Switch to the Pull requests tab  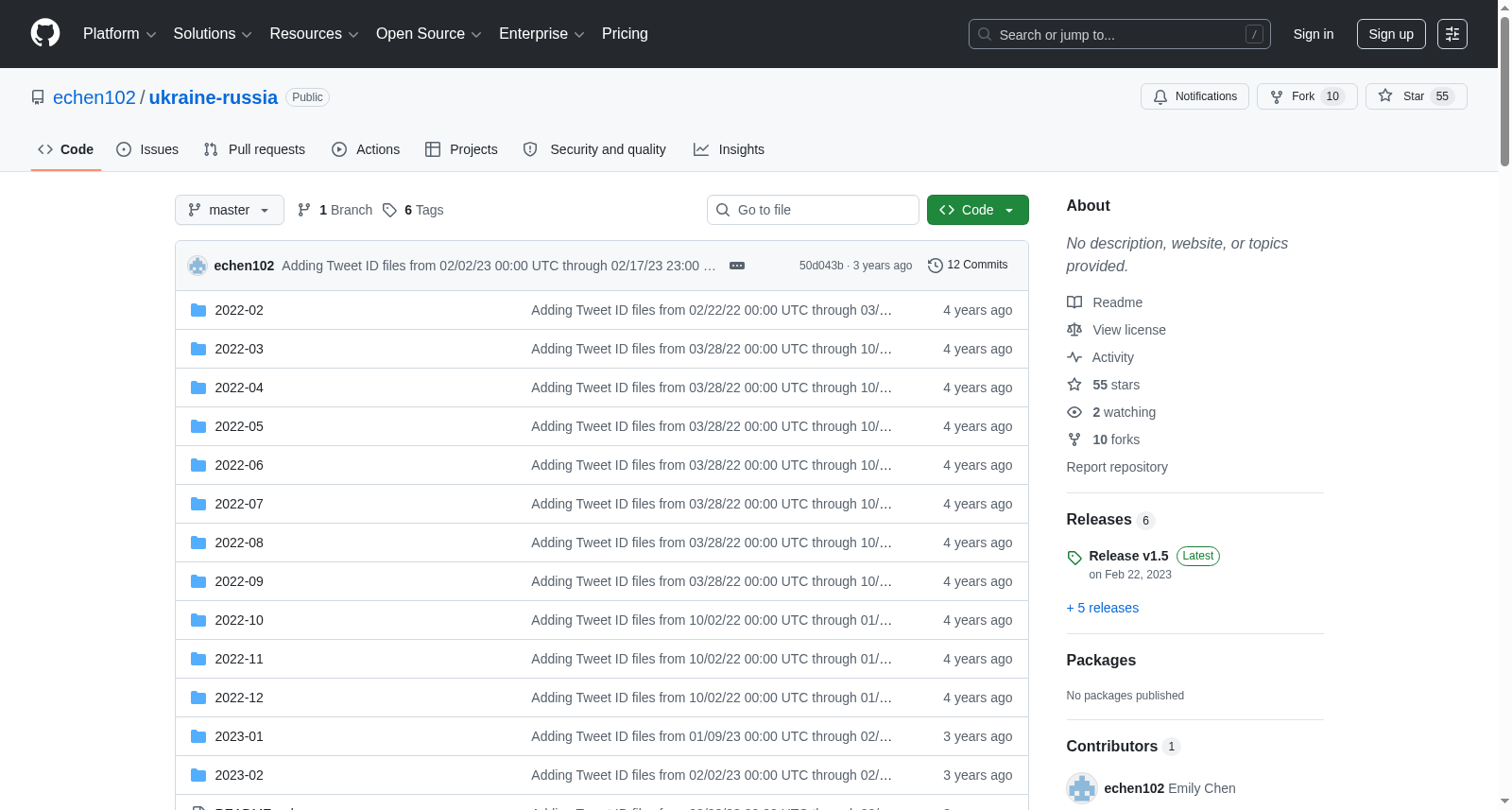(254, 149)
